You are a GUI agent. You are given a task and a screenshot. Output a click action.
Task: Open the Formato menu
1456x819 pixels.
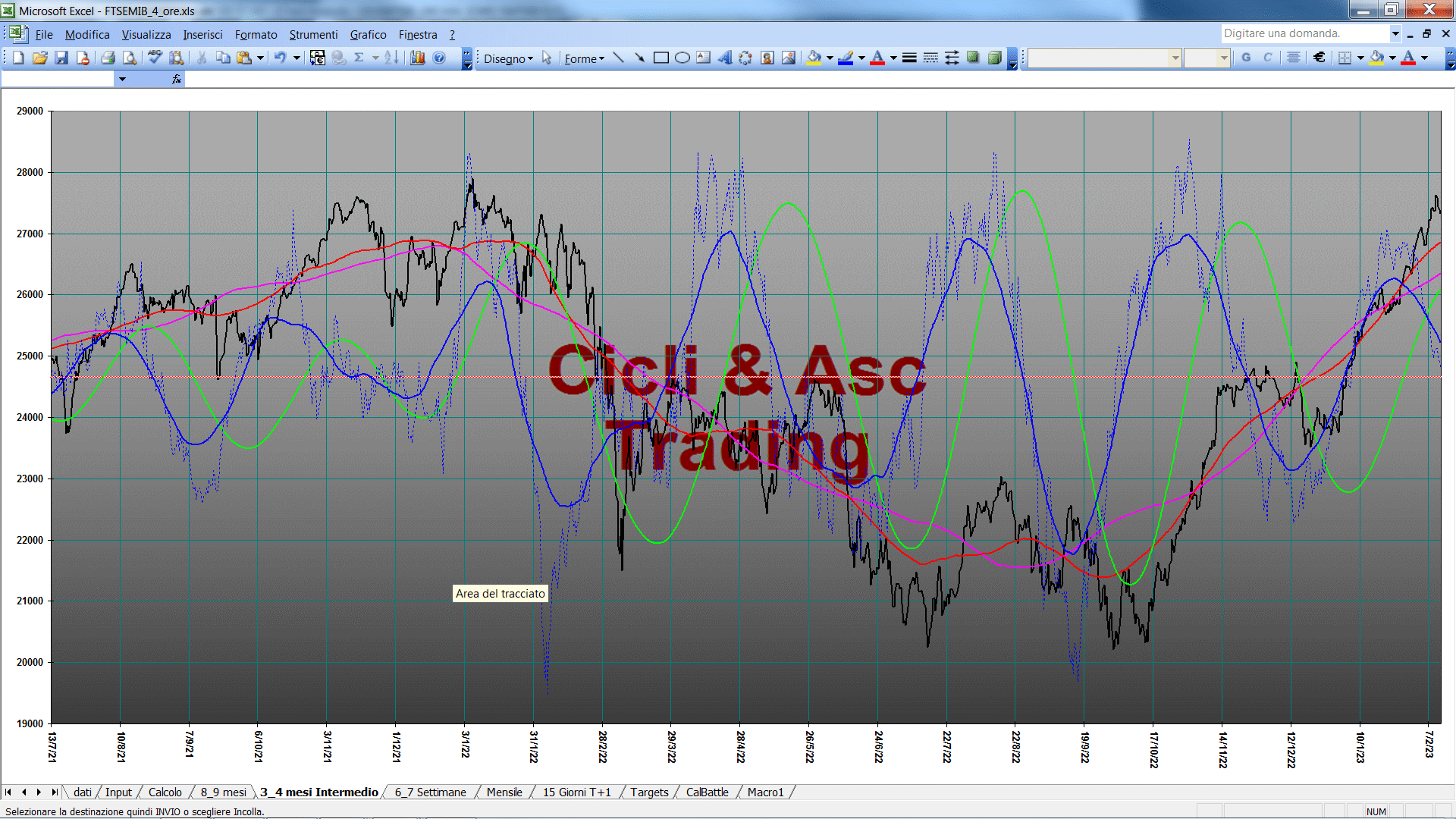coord(256,35)
